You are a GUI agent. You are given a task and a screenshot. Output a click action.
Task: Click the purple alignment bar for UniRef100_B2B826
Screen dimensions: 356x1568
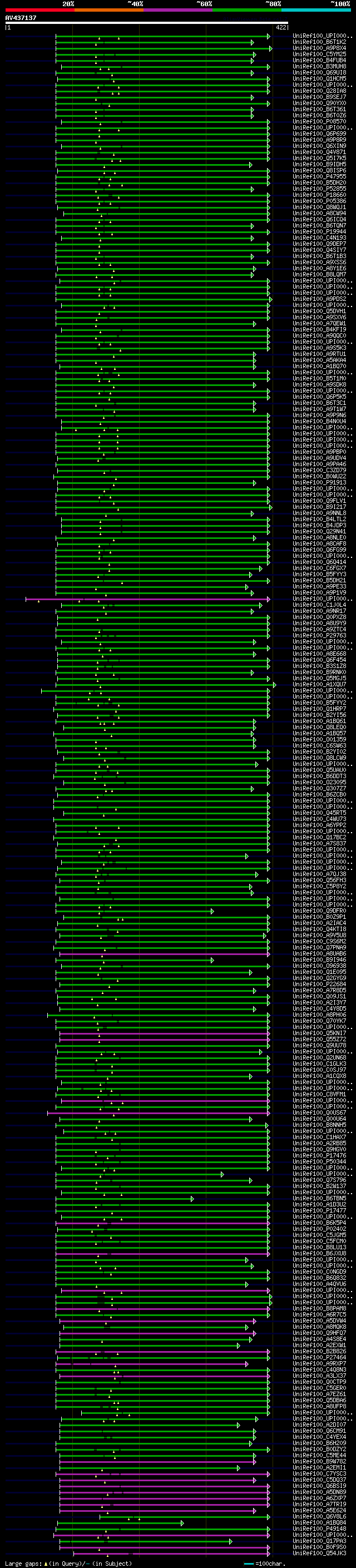click(x=162, y=1352)
